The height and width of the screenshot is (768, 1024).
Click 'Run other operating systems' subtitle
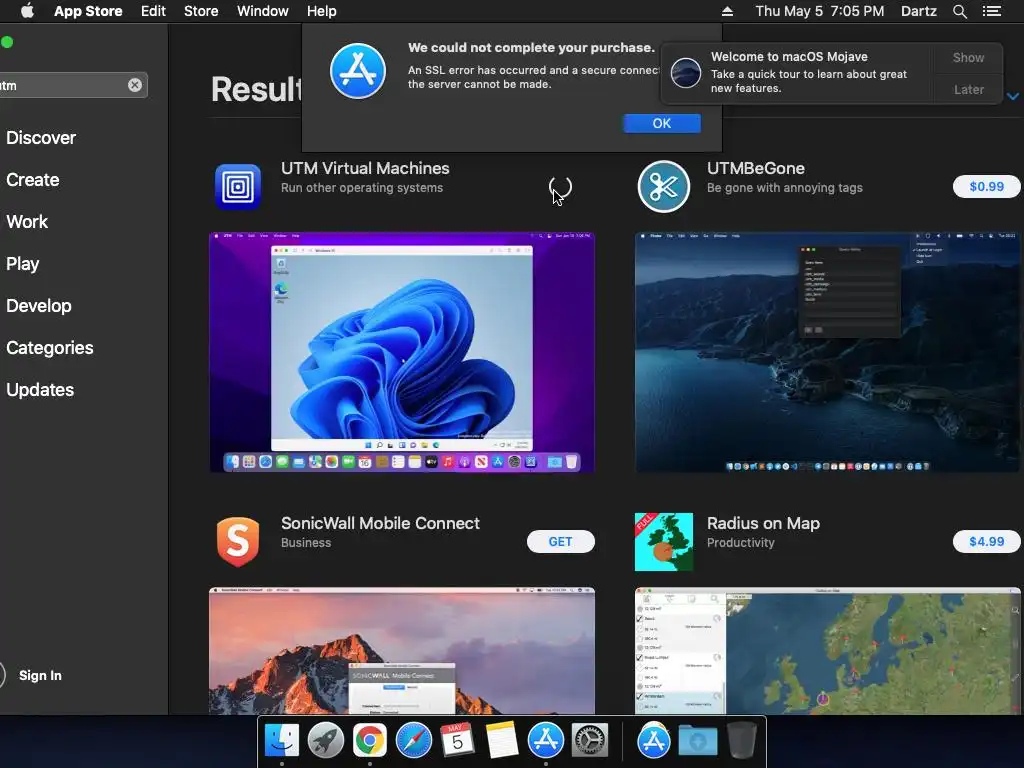362,188
